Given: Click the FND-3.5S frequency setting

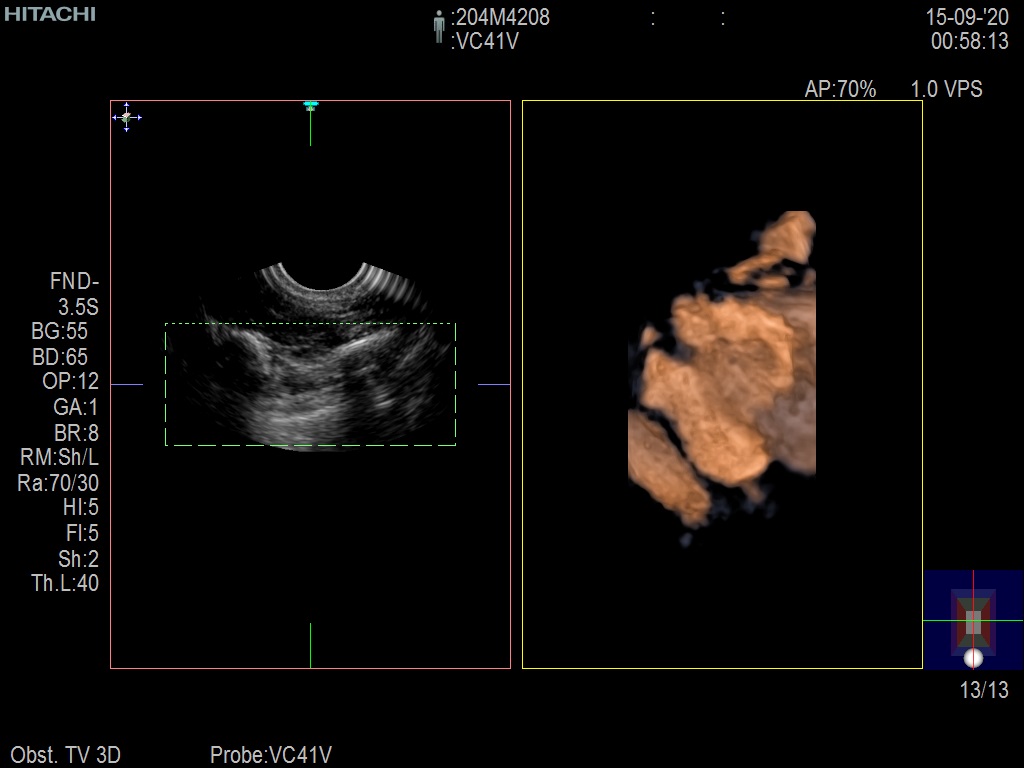Looking at the screenshot, I should (74, 293).
